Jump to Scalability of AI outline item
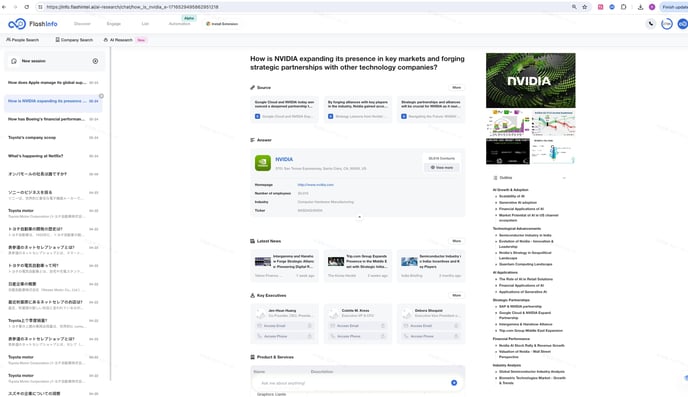 (511, 196)
